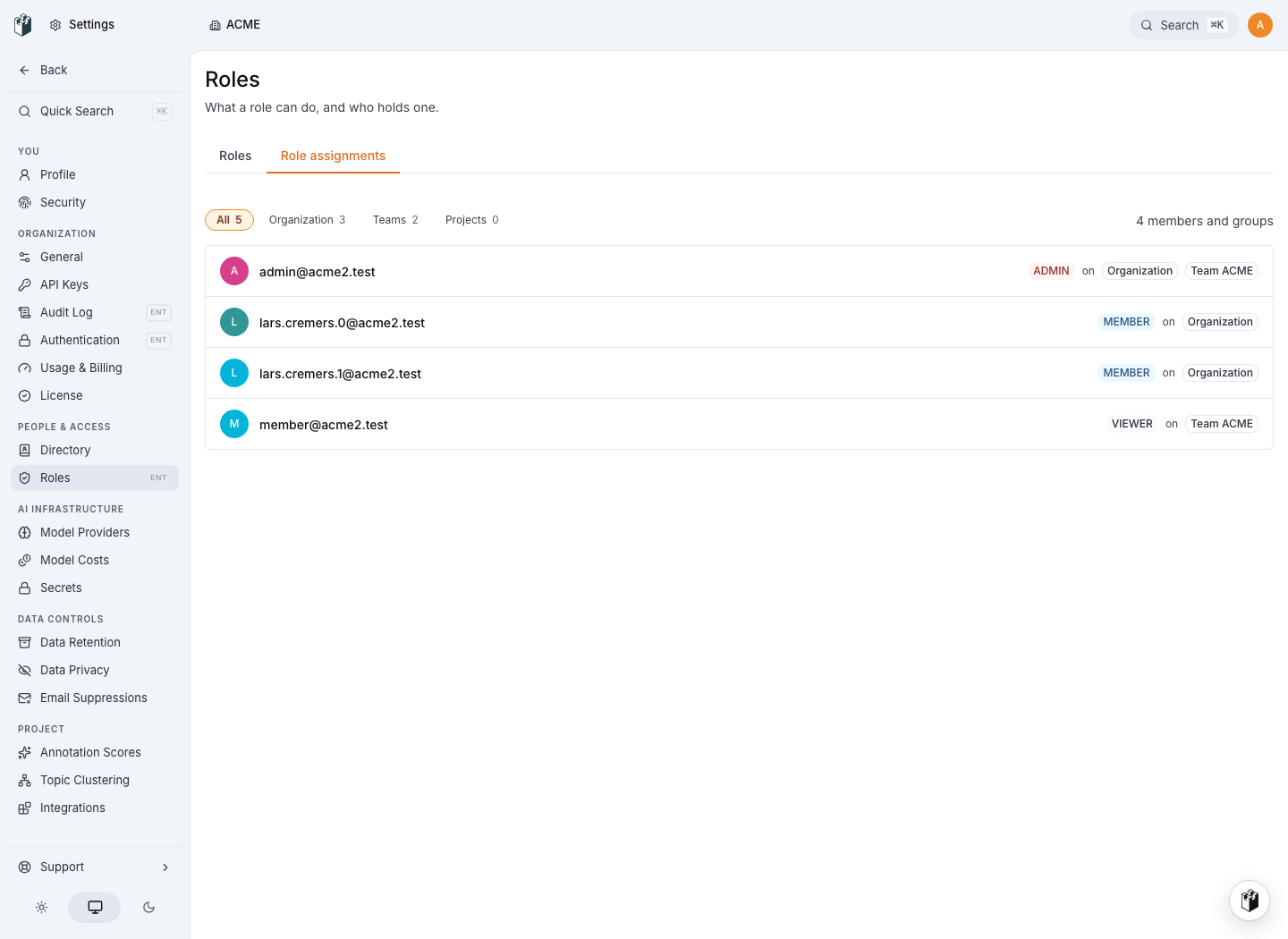Open General via its sliders icon
This screenshot has width=1288, height=939.
[x=25, y=258]
